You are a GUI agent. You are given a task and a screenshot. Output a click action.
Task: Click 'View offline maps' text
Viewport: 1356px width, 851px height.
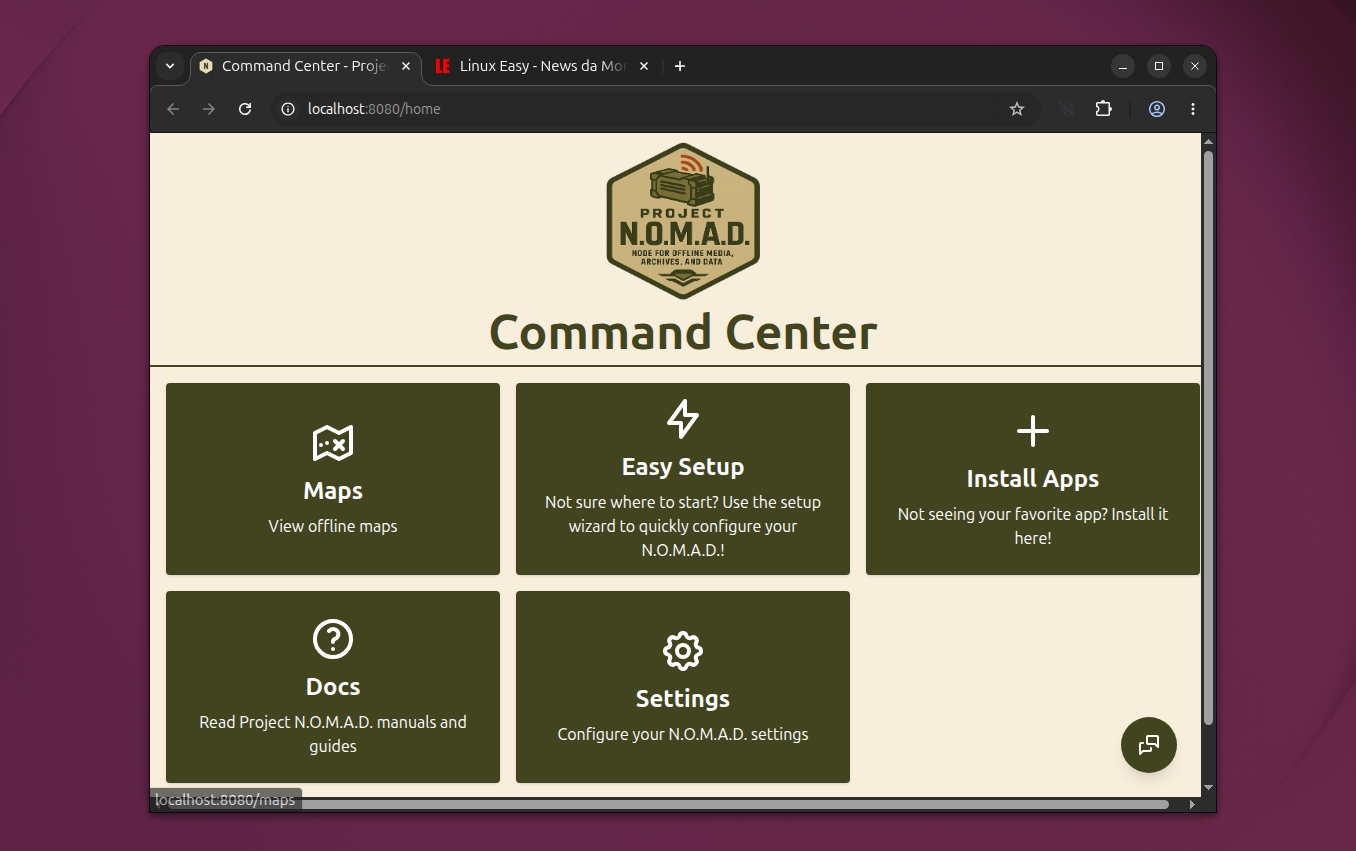(x=333, y=526)
